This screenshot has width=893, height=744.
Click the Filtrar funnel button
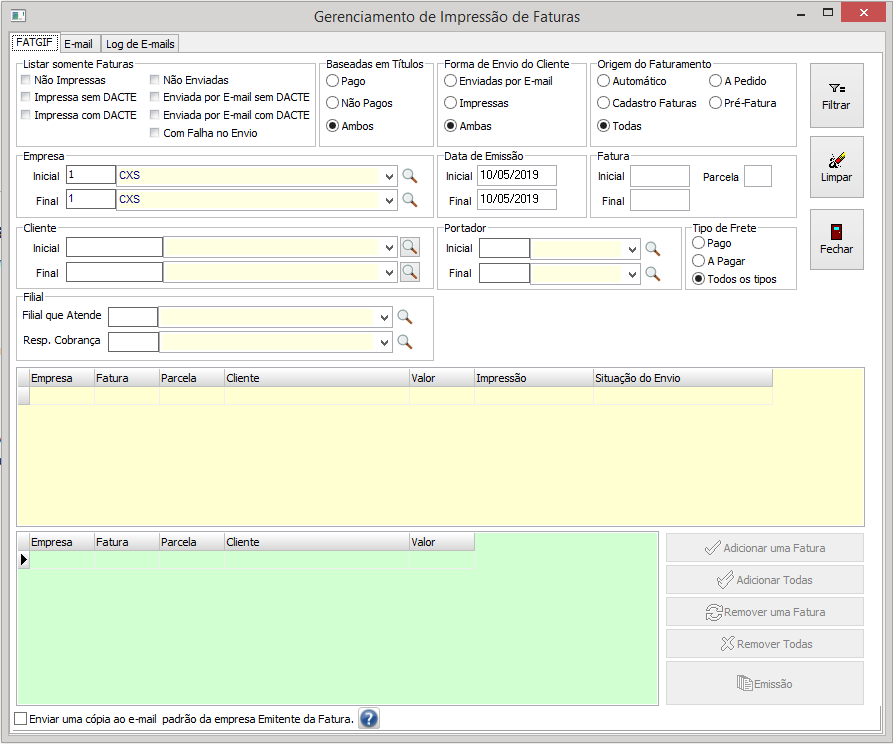836,96
